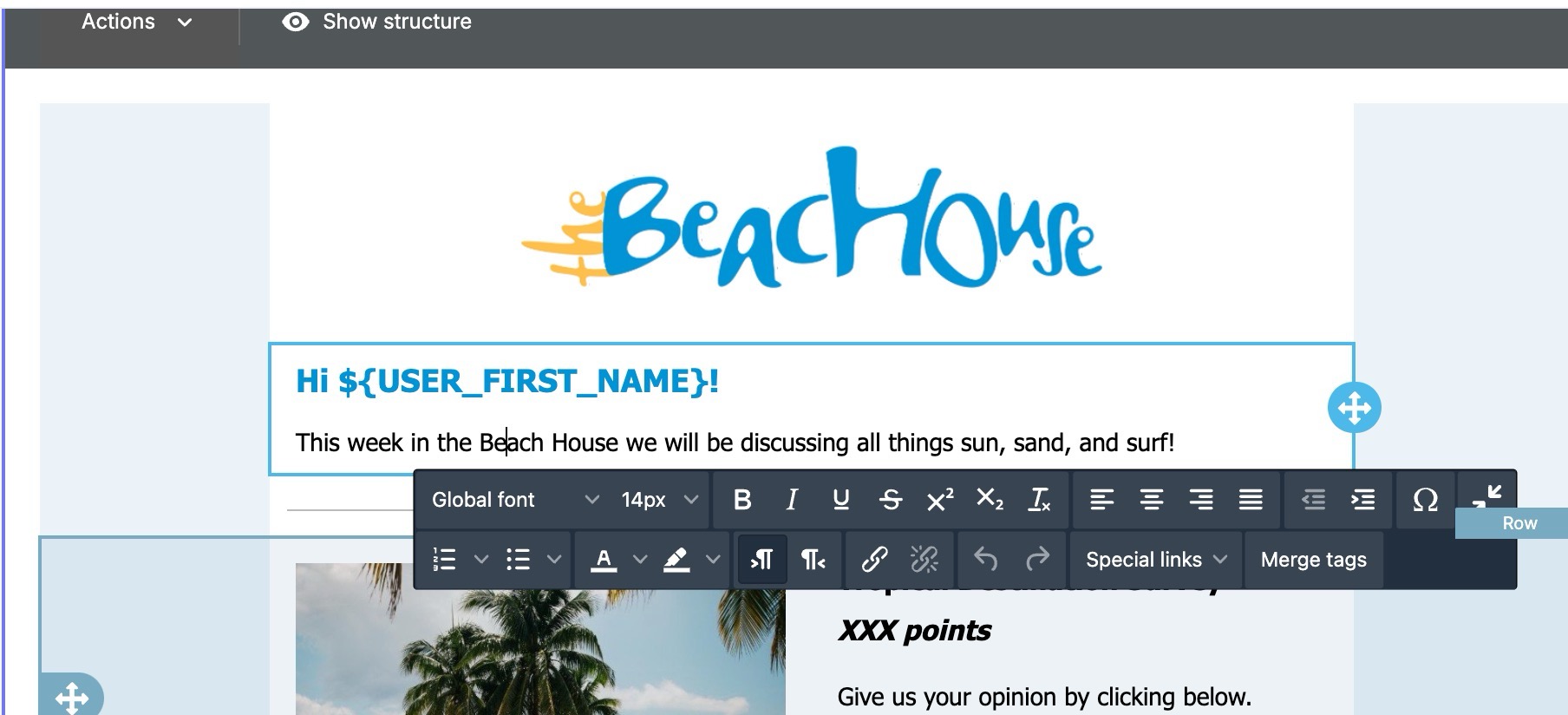Expand numbered list style options

point(481,560)
